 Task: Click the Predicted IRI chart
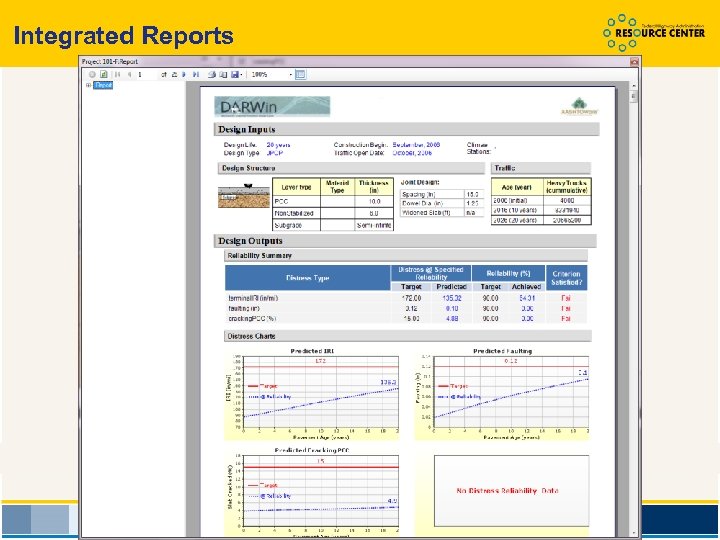(x=312, y=394)
